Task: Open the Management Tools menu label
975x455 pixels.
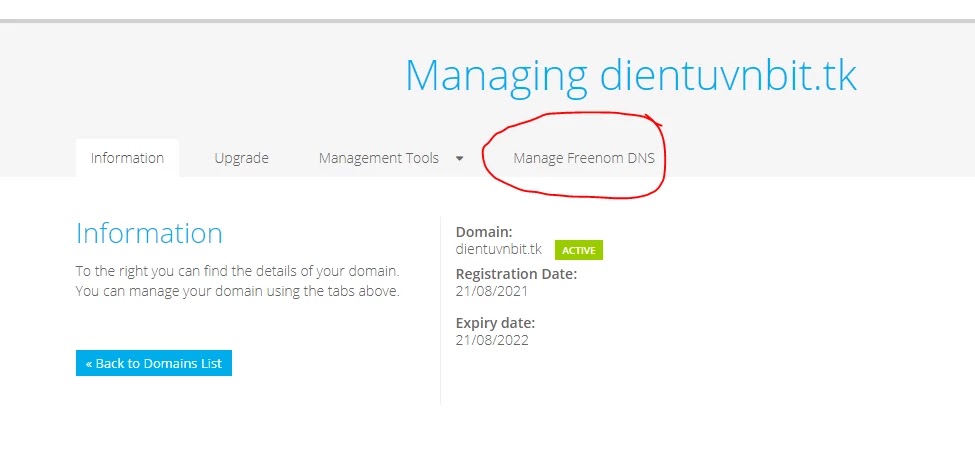Action: click(x=379, y=158)
